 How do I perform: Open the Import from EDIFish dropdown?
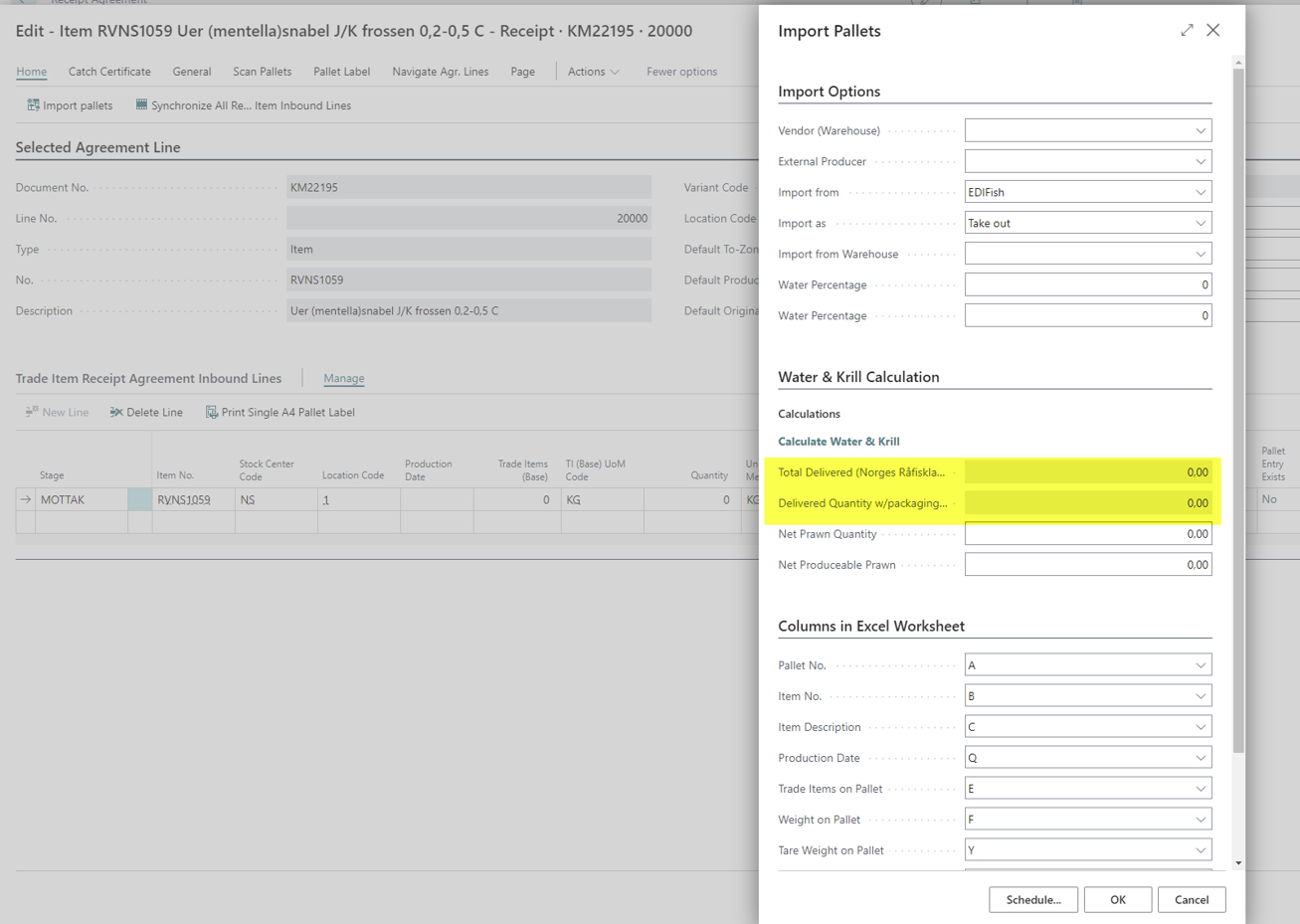pos(1200,193)
